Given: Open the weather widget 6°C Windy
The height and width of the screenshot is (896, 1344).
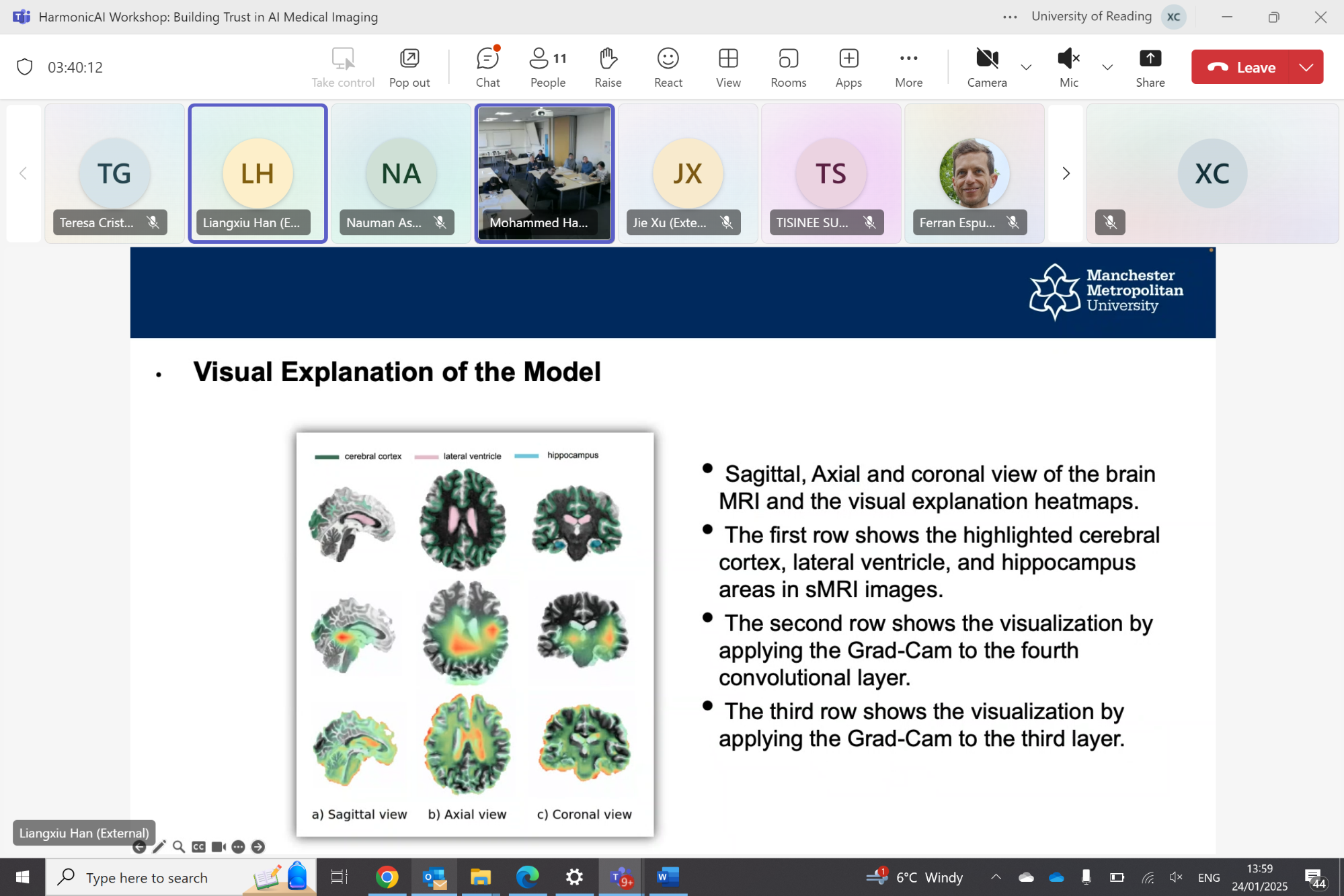Looking at the screenshot, I should tap(914, 877).
